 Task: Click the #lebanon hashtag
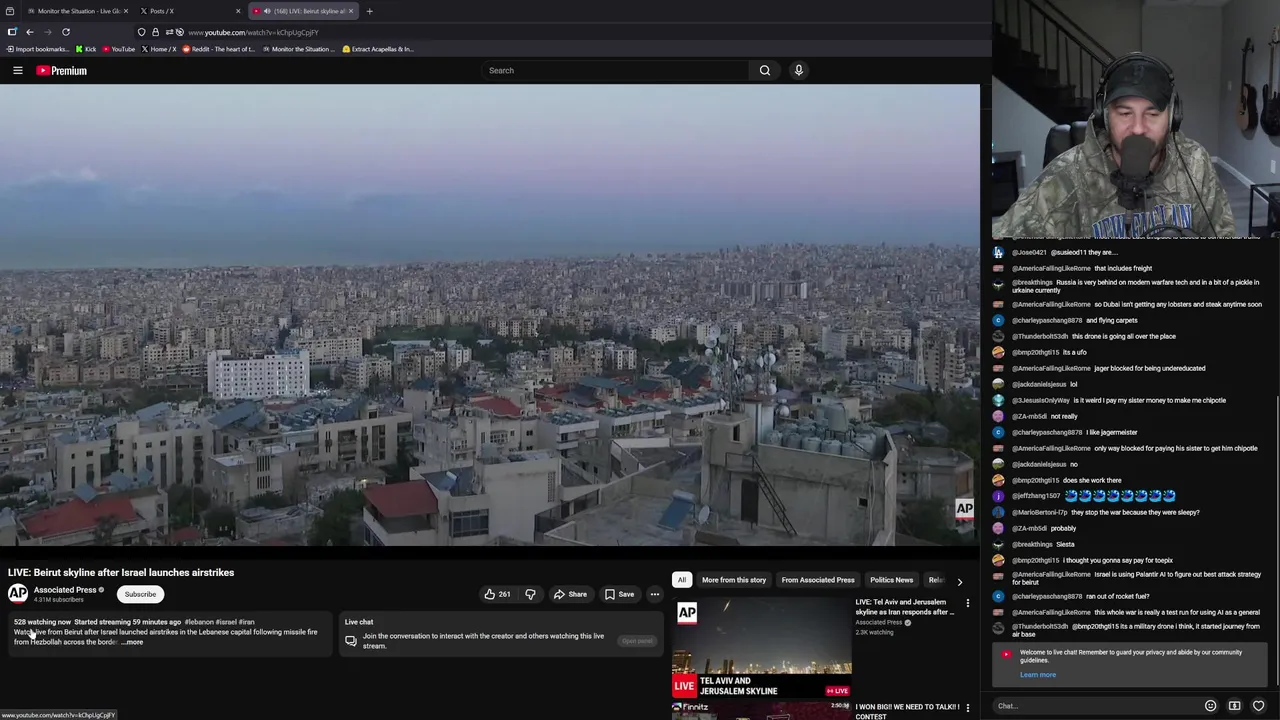click(x=199, y=622)
